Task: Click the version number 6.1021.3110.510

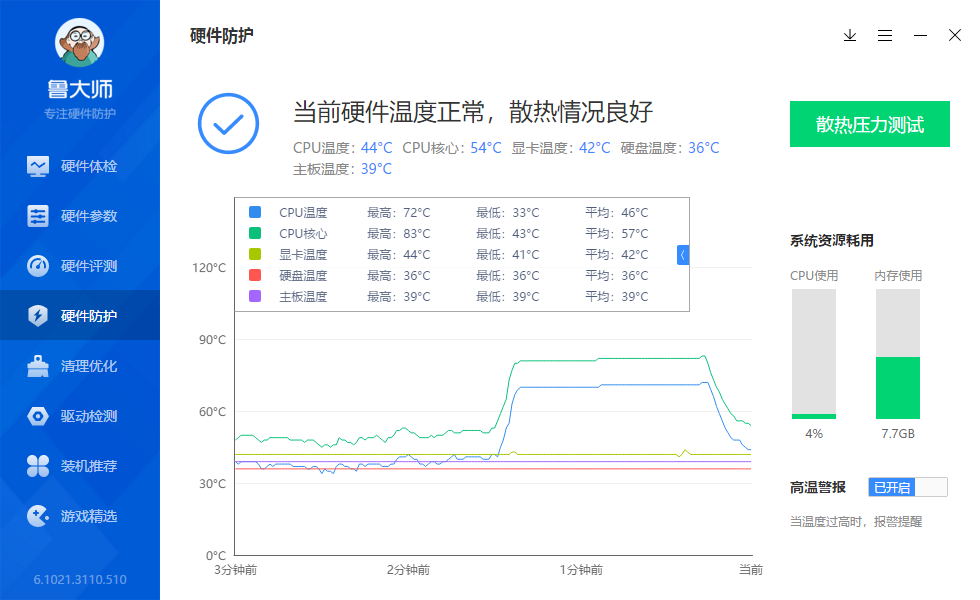Action: click(x=80, y=579)
